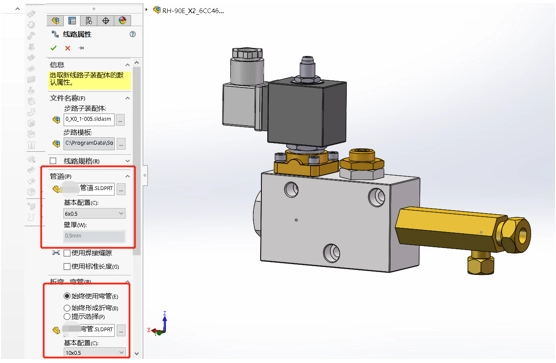The height and width of the screenshot is (363, 556).
Task: Click the assembly icon beside route subassembly field
Action: [56, 120]
